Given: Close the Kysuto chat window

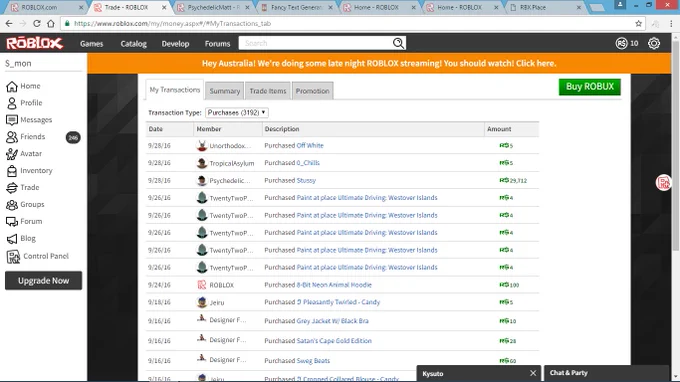Looking at the screenshot, I should click(x=533, y=373).
